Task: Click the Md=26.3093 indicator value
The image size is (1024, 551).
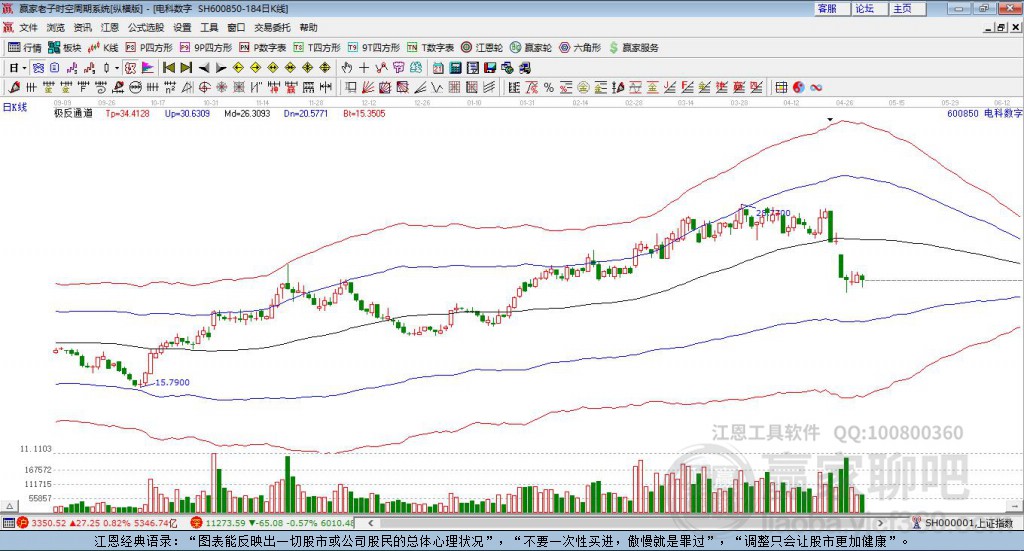Action: pyautogui.click(x=247, y=114)
